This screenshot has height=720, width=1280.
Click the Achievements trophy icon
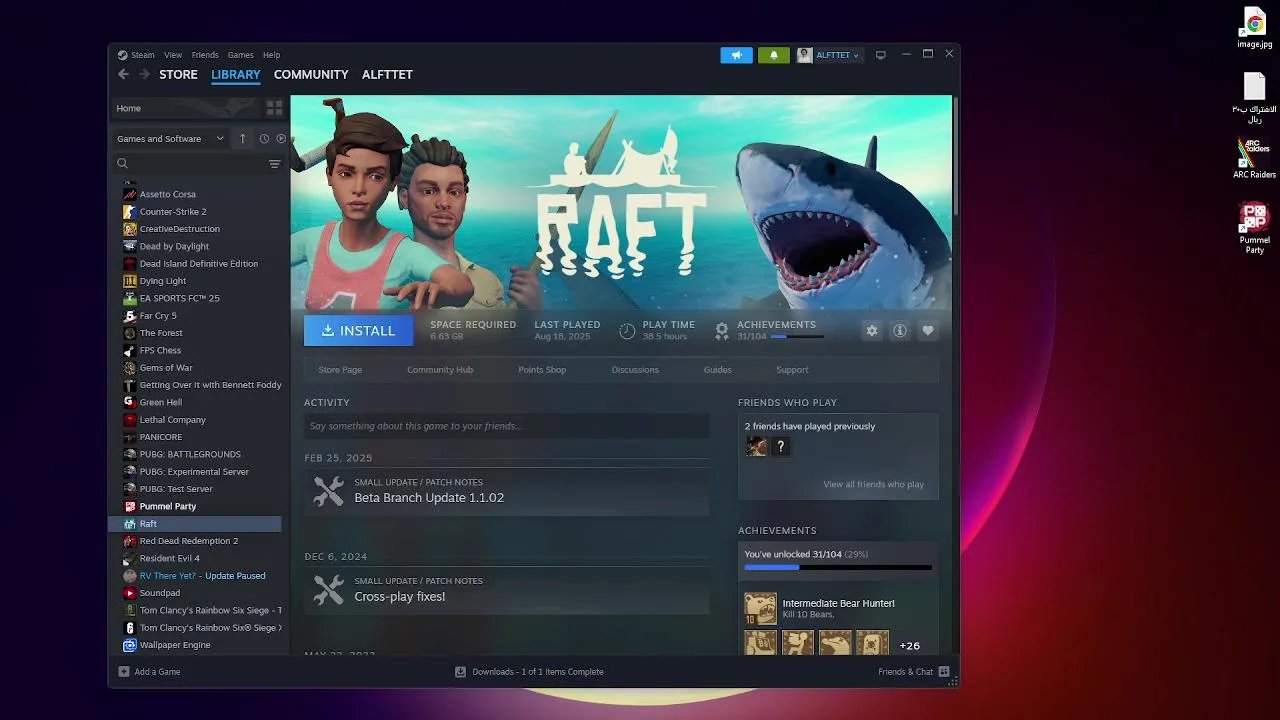click(x=722, y=331)
